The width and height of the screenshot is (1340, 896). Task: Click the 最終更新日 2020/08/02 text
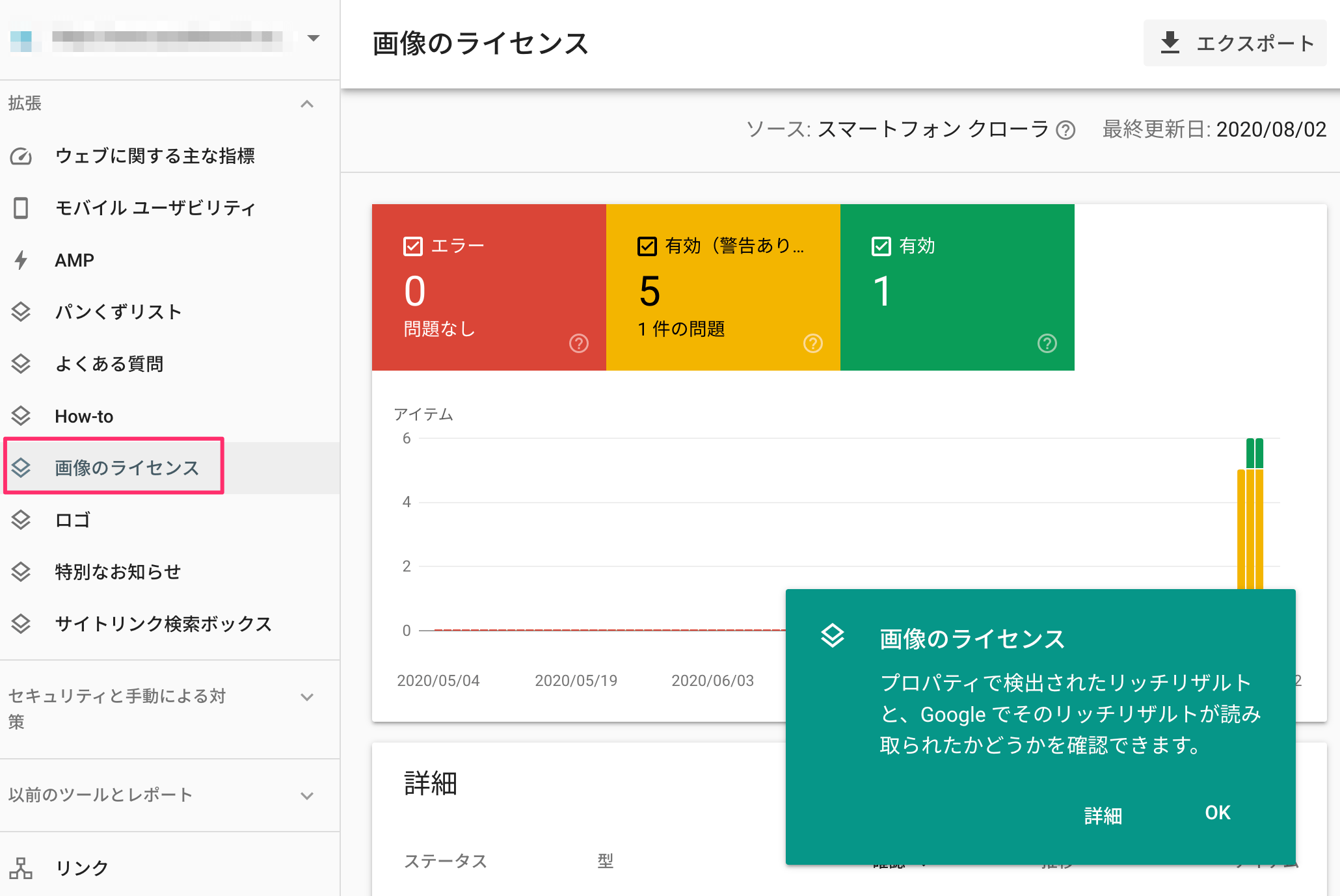(1214, 129)
